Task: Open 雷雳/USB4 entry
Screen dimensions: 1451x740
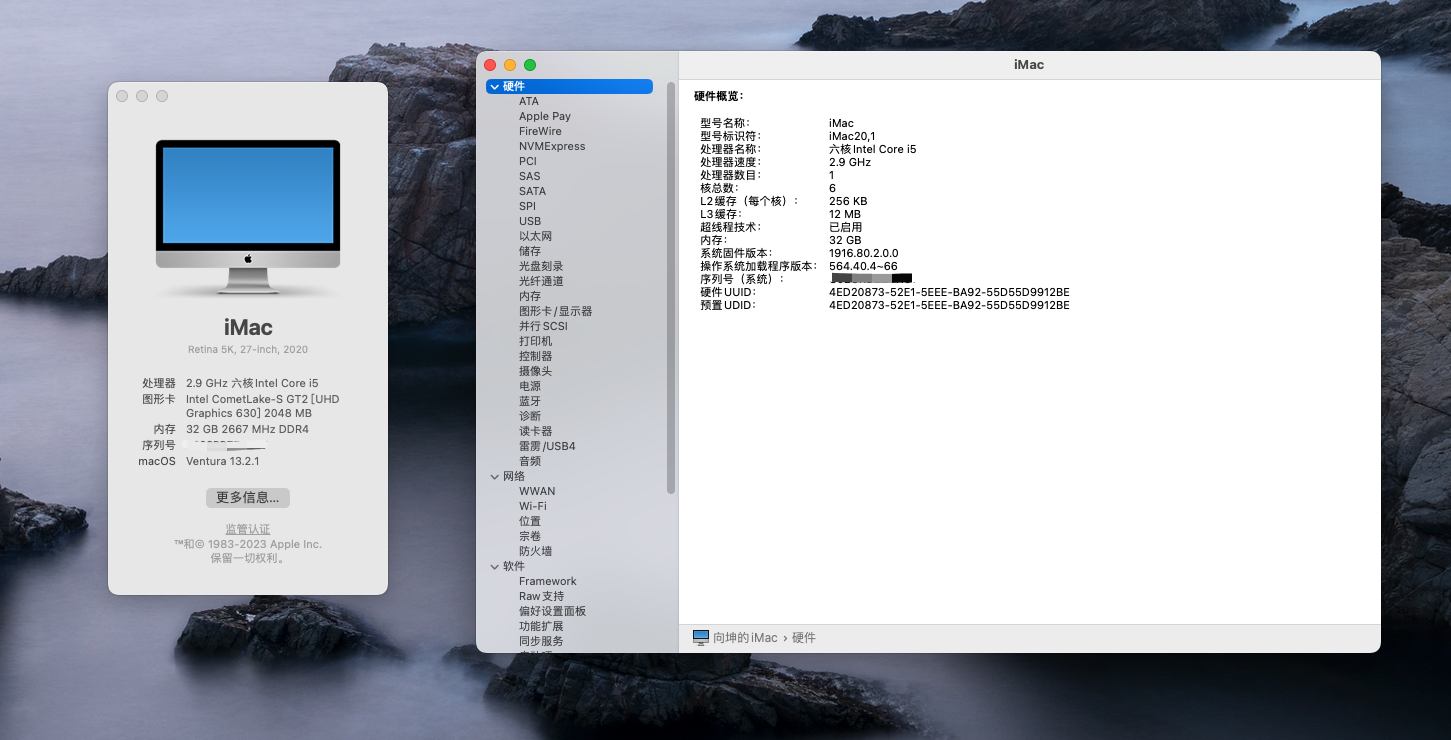Action: click(547, 446)
